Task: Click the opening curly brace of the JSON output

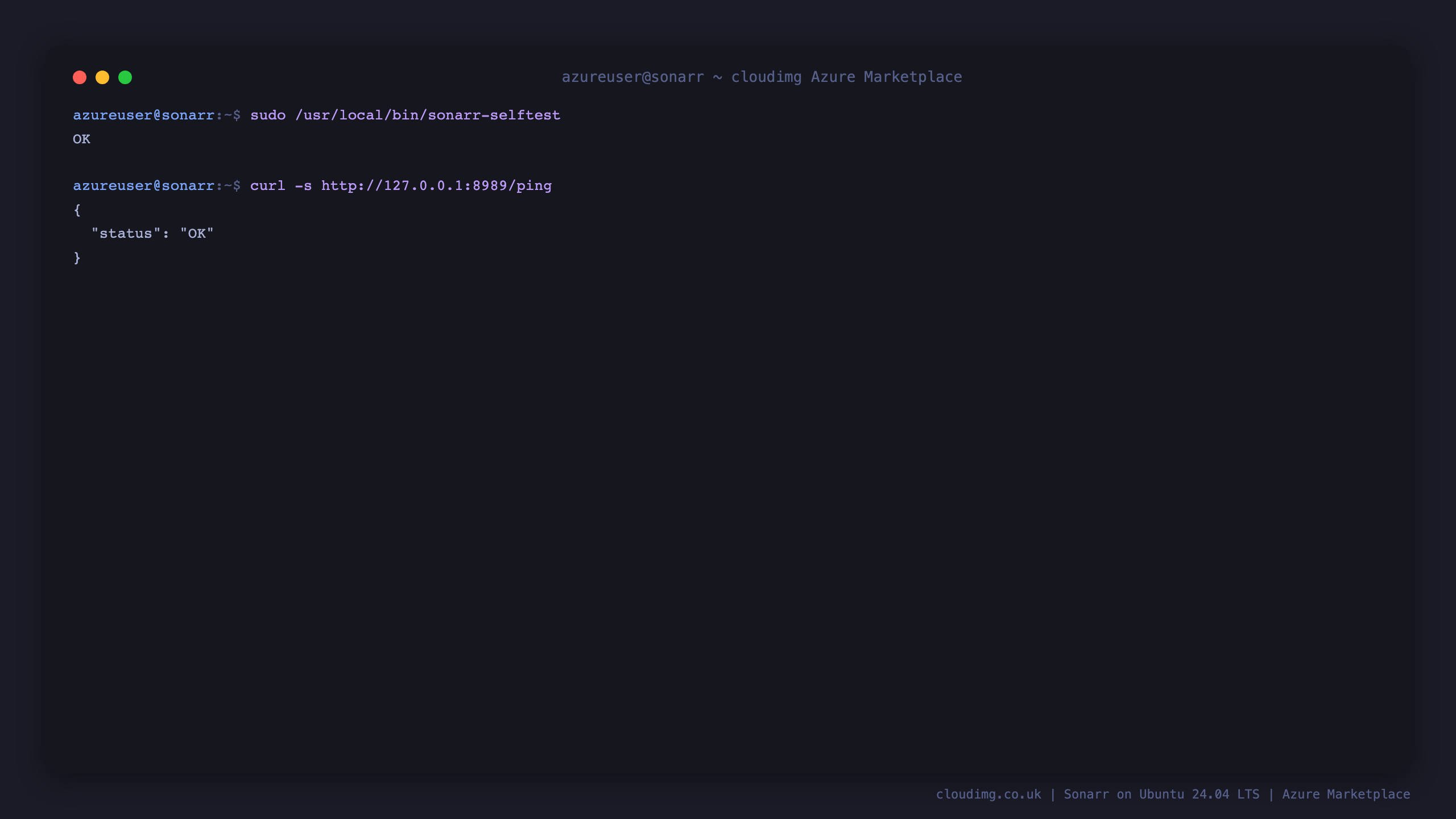Action: pos(77,210)
